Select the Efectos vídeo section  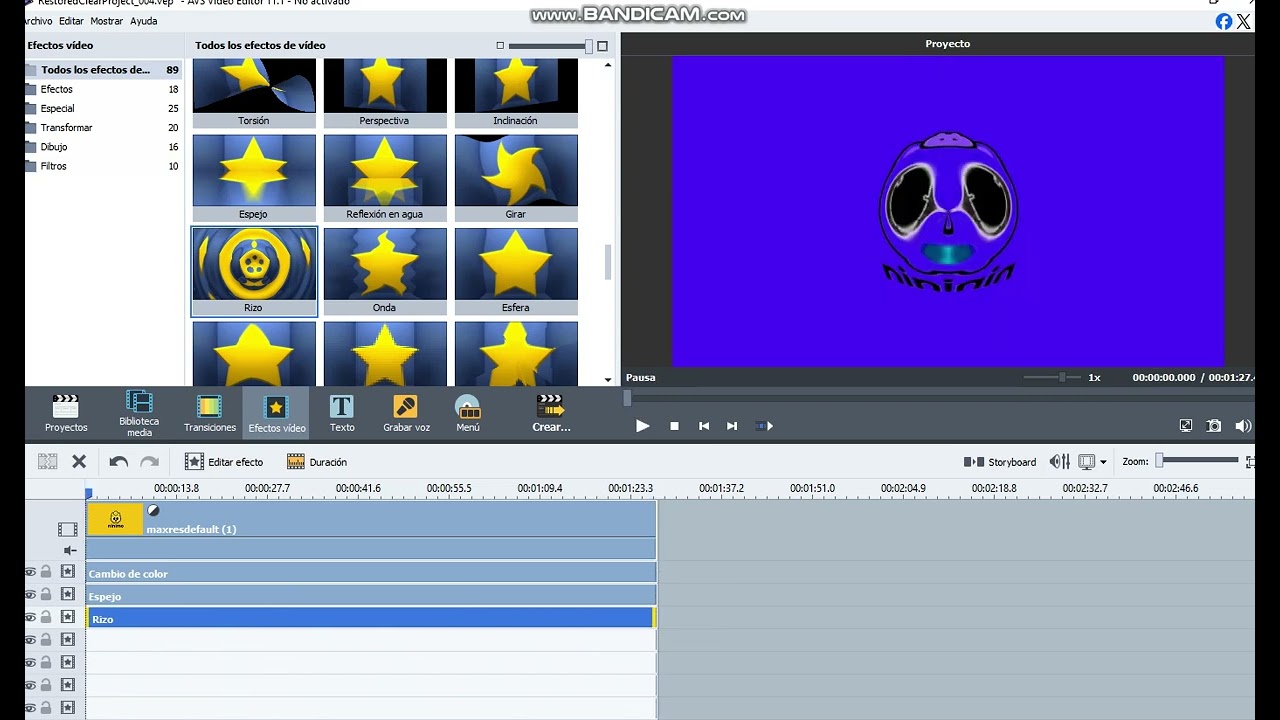(x=277, y=413)
